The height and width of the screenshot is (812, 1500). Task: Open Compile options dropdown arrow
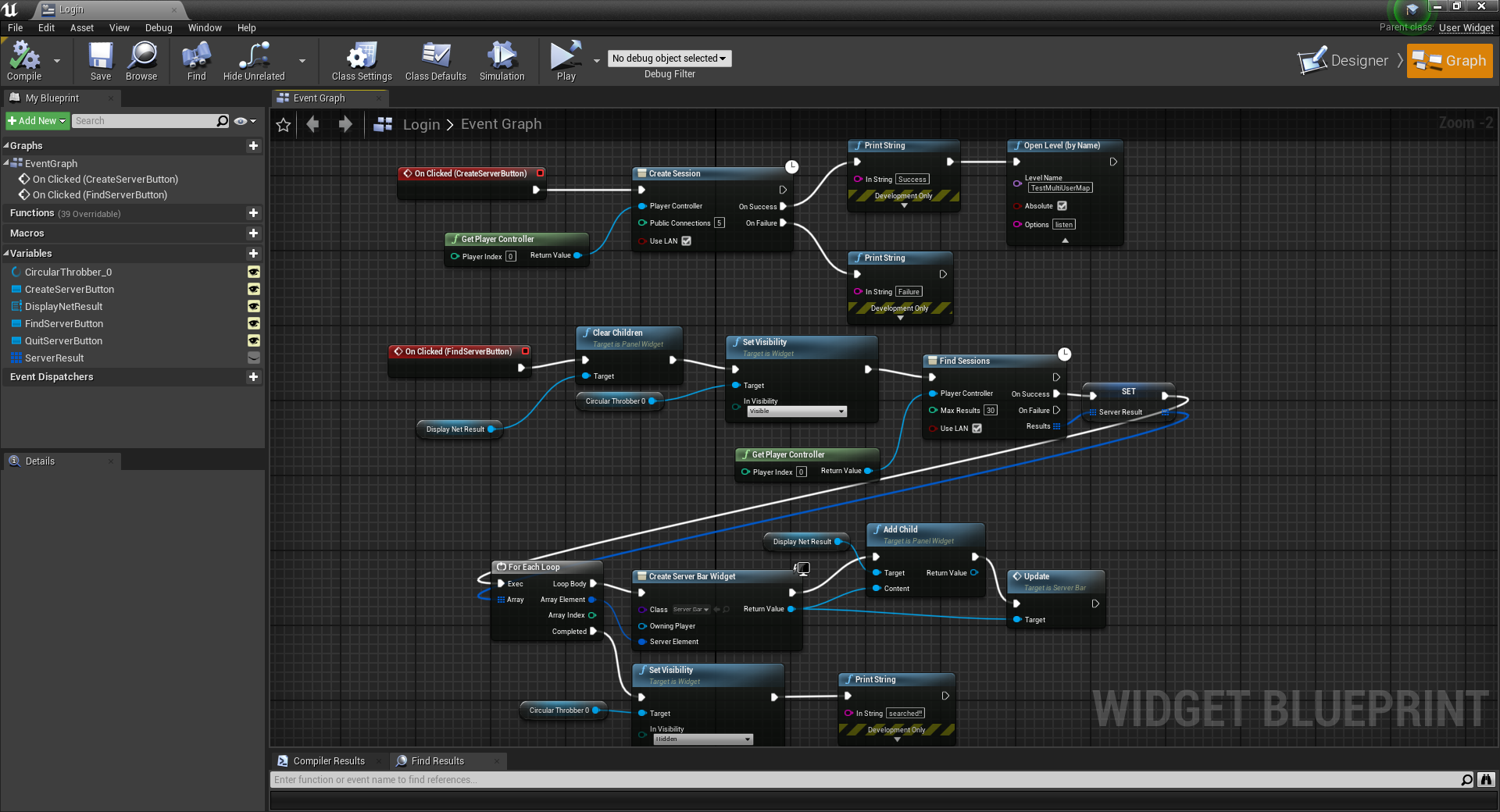point(57,60)
